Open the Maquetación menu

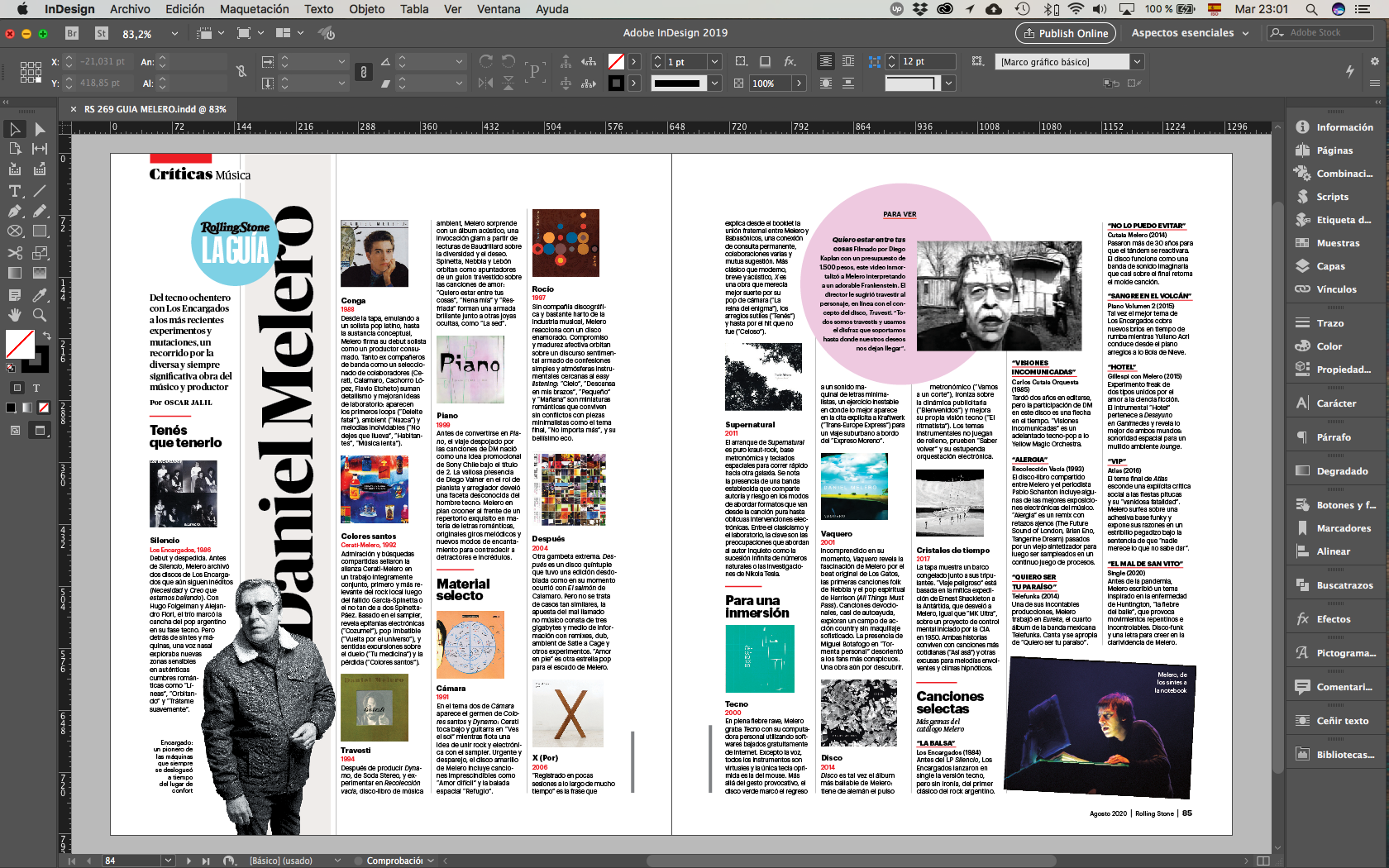(255, 9)
